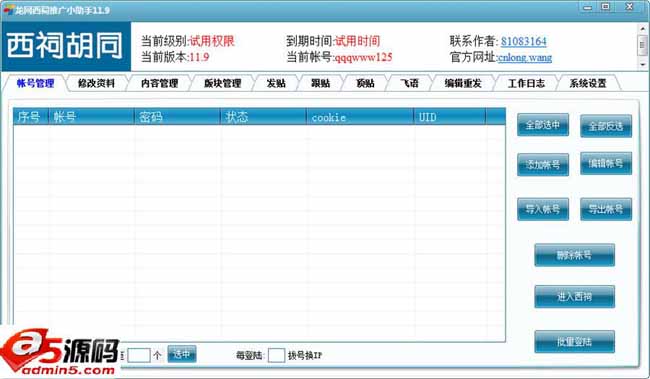Open the 修改资料 tab
Screen dimensions: 650x379
(x=96, y=83)
